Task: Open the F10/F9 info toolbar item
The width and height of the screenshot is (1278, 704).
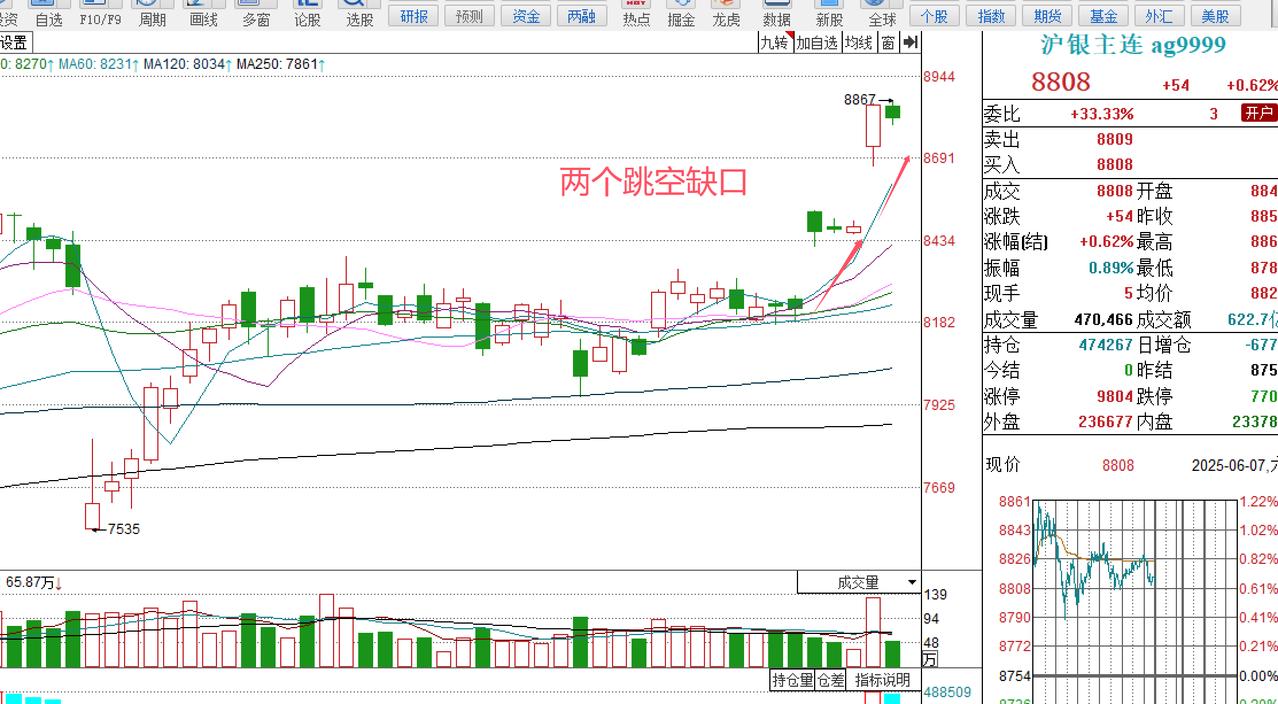Action: pos(100,13)
